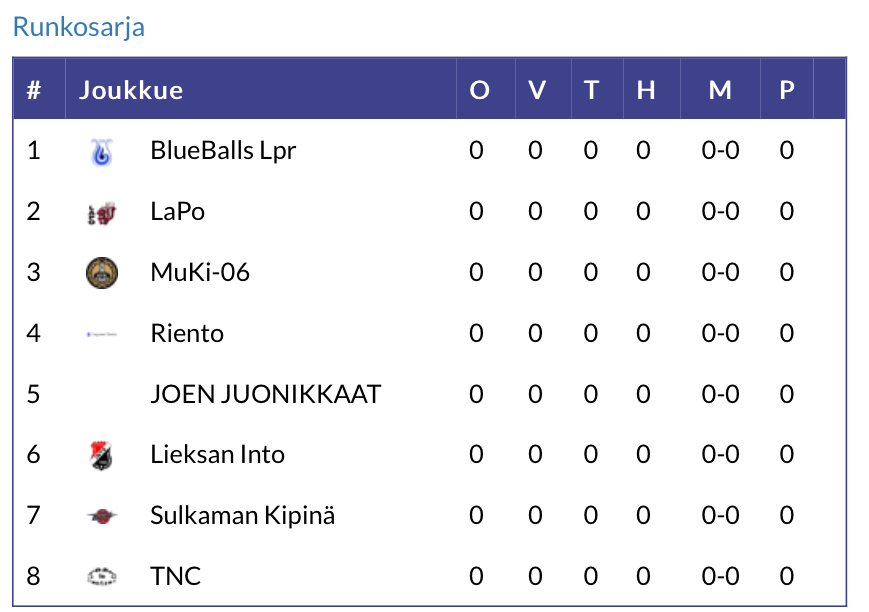The width and height of the screenshot is (869, 612).
Task: Sort by the # rank column header
Action: click(34, 90)
